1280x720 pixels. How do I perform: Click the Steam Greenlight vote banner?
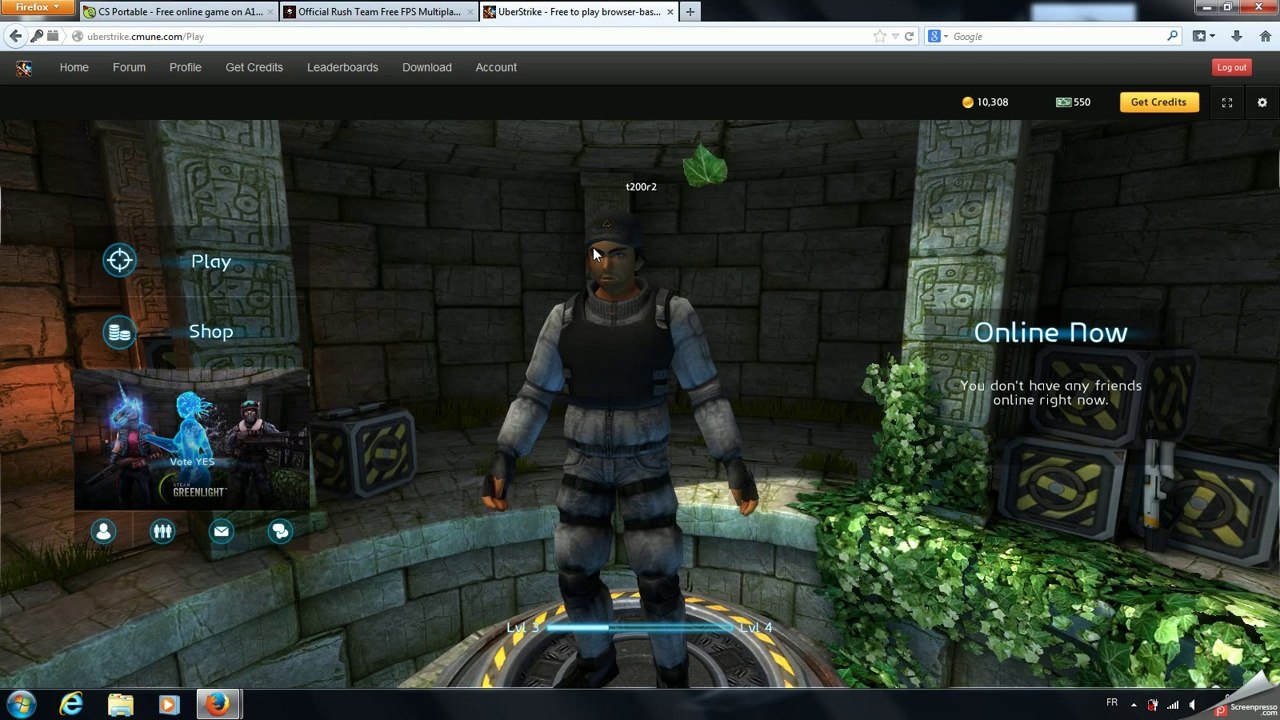coord(192,440)
